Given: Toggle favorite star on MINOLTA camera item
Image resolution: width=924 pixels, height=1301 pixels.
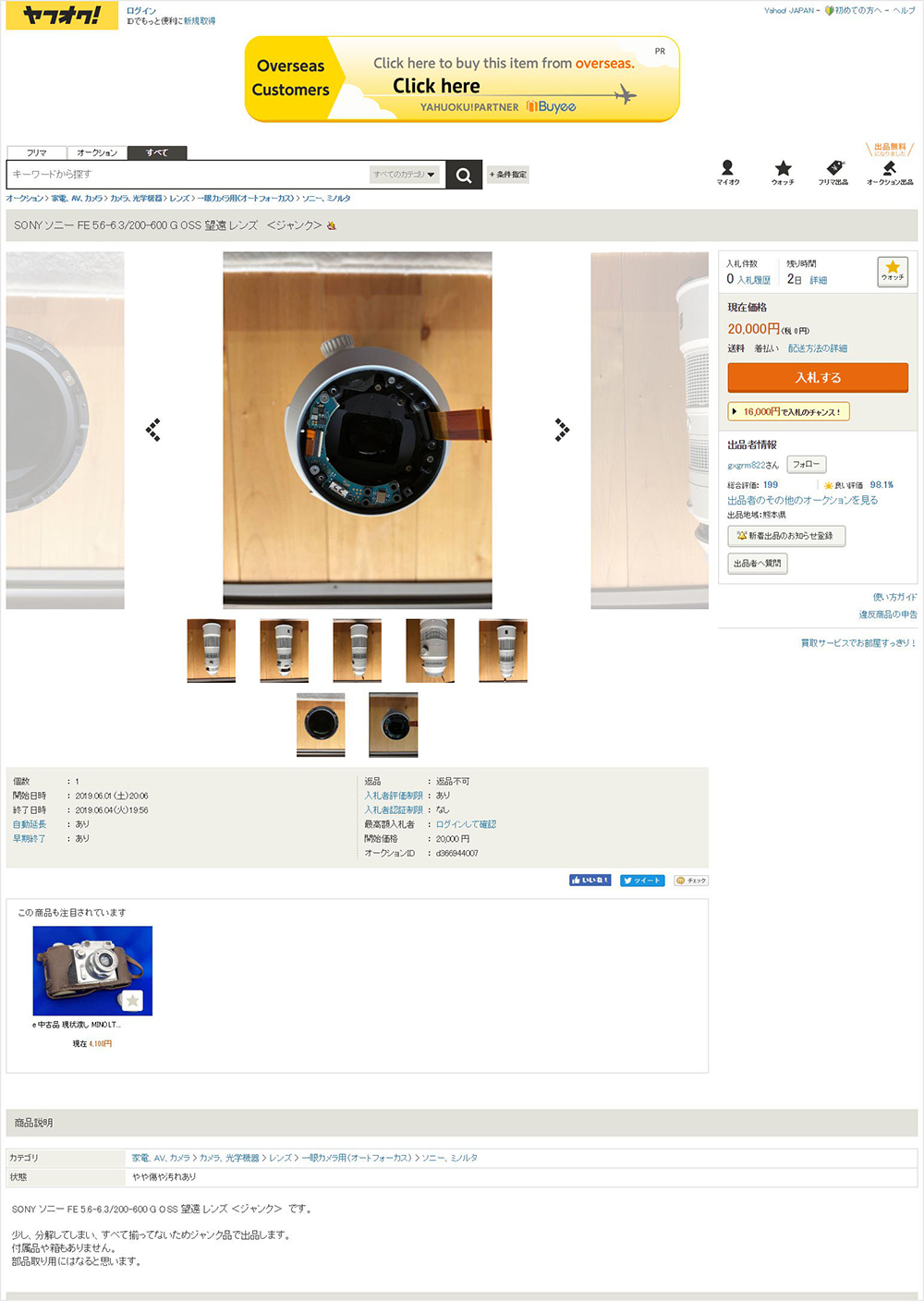Looking at the screenshot, I should tap(132, 1000).
